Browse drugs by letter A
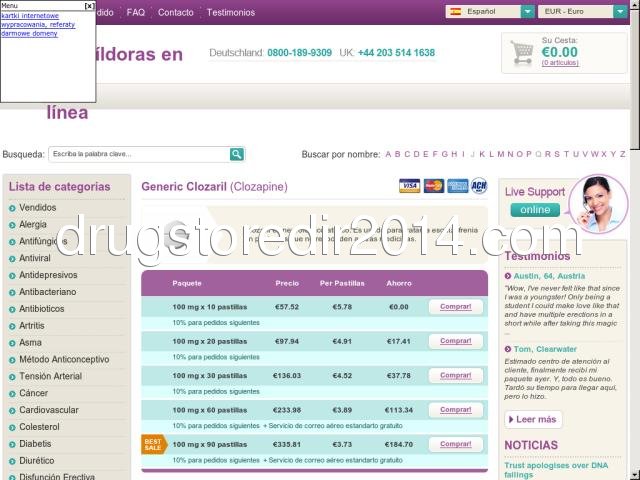This screenshot has width=640, height=480. click(x=388, y=154)
